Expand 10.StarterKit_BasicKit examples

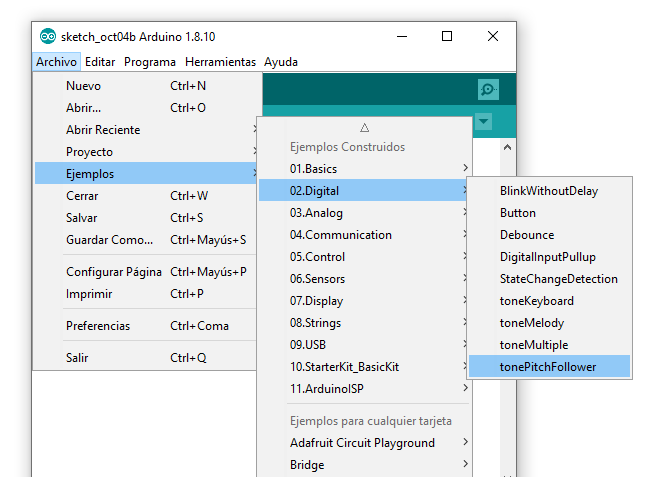click(364, 367)
